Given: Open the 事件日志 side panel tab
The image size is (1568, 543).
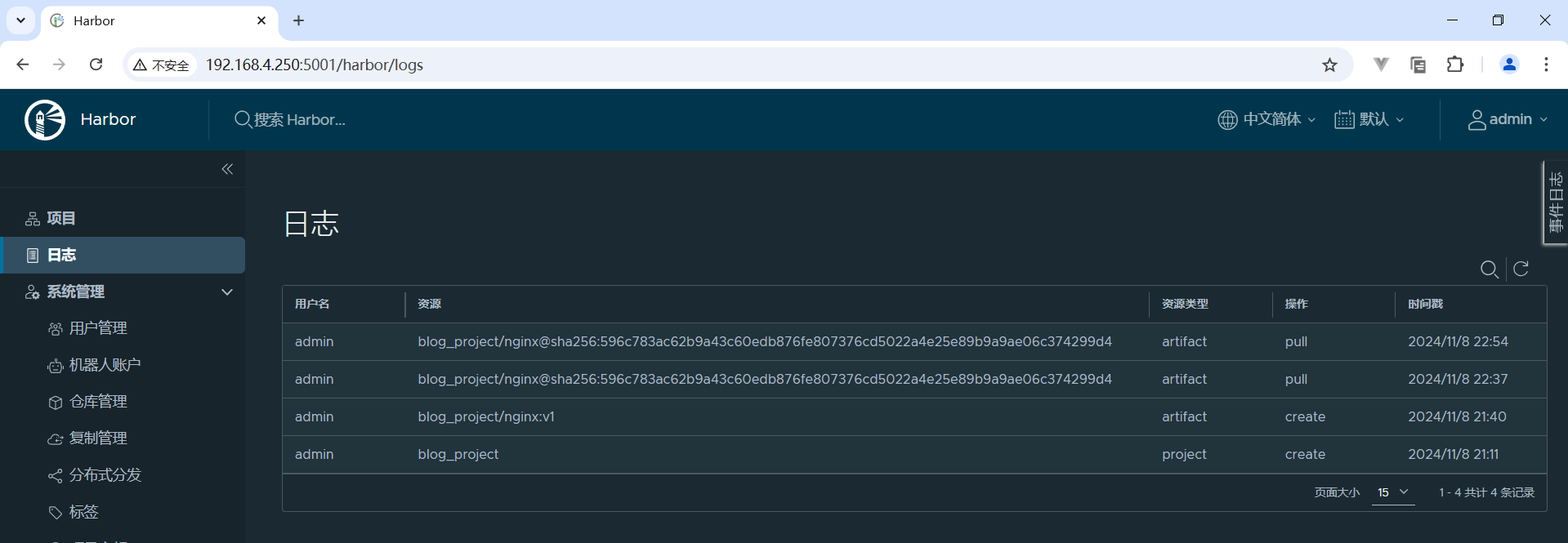Looking at the screenshot, I should tap(1555, 203).
